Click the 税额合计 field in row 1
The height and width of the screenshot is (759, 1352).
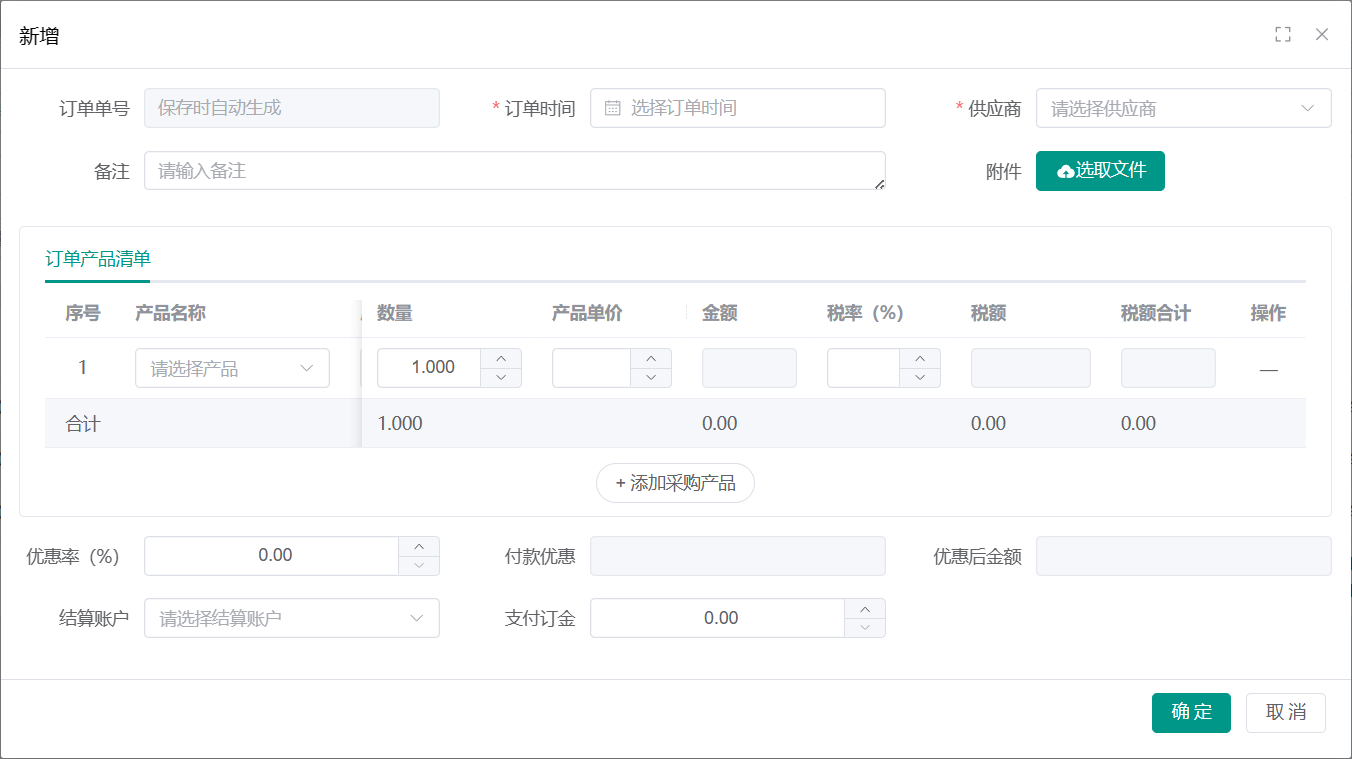pos(1168,368)
